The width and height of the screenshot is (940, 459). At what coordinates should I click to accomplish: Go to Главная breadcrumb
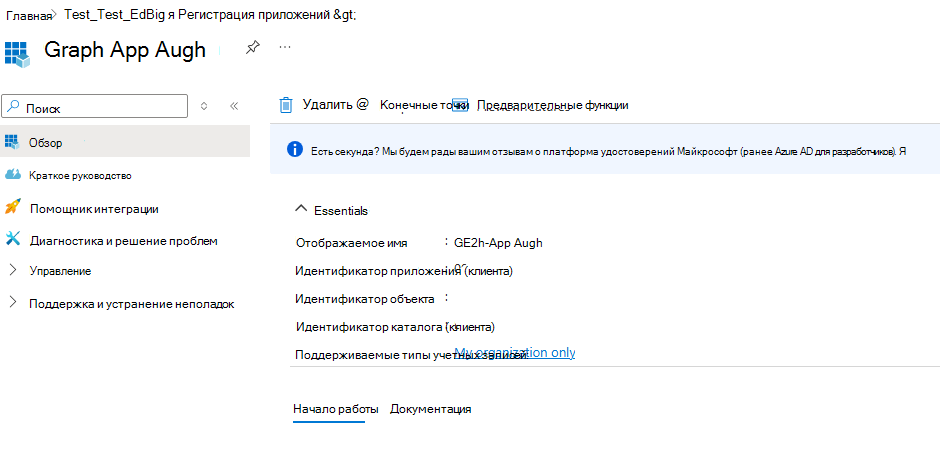29,16
